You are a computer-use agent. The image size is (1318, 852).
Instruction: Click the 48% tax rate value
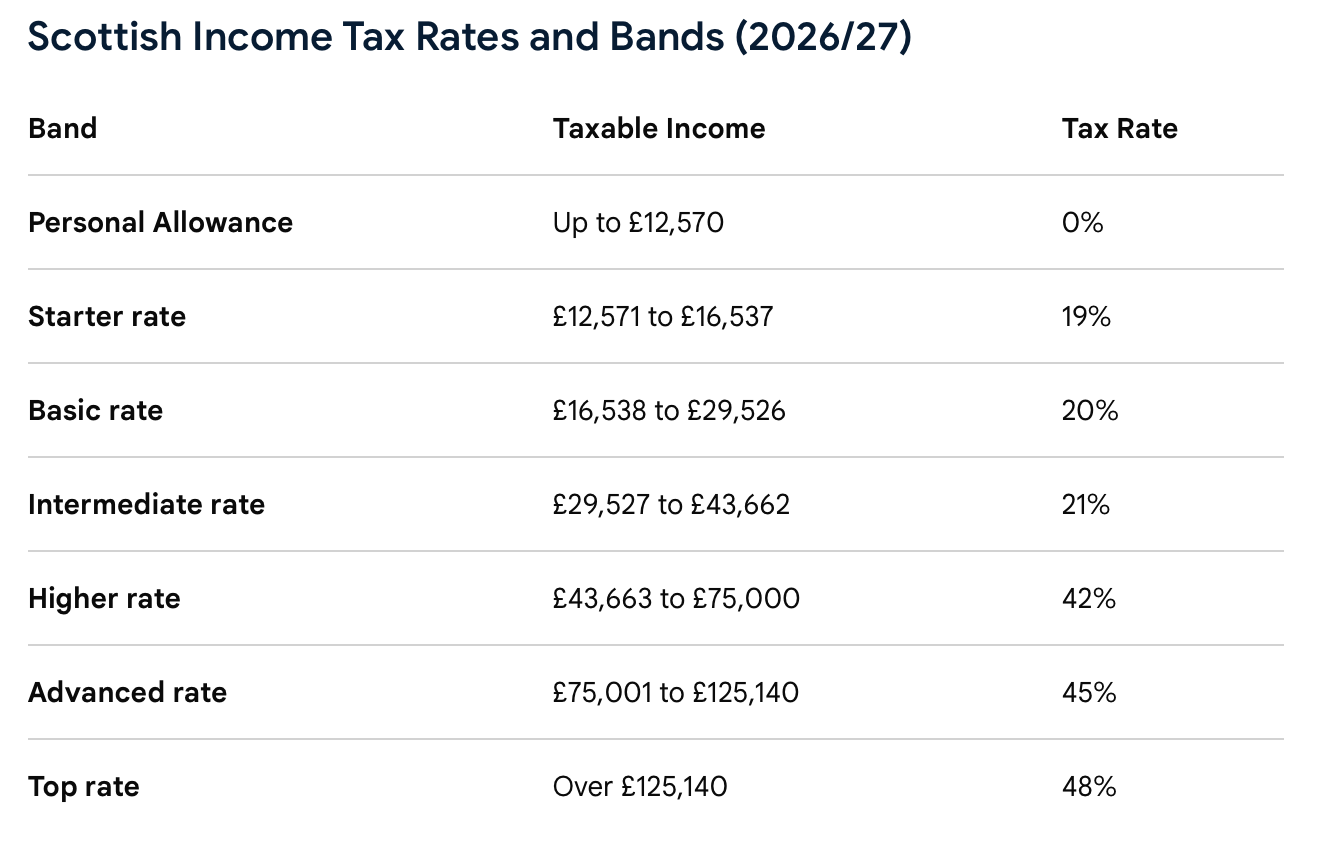pyautogui.click(x=1089, y=786)
